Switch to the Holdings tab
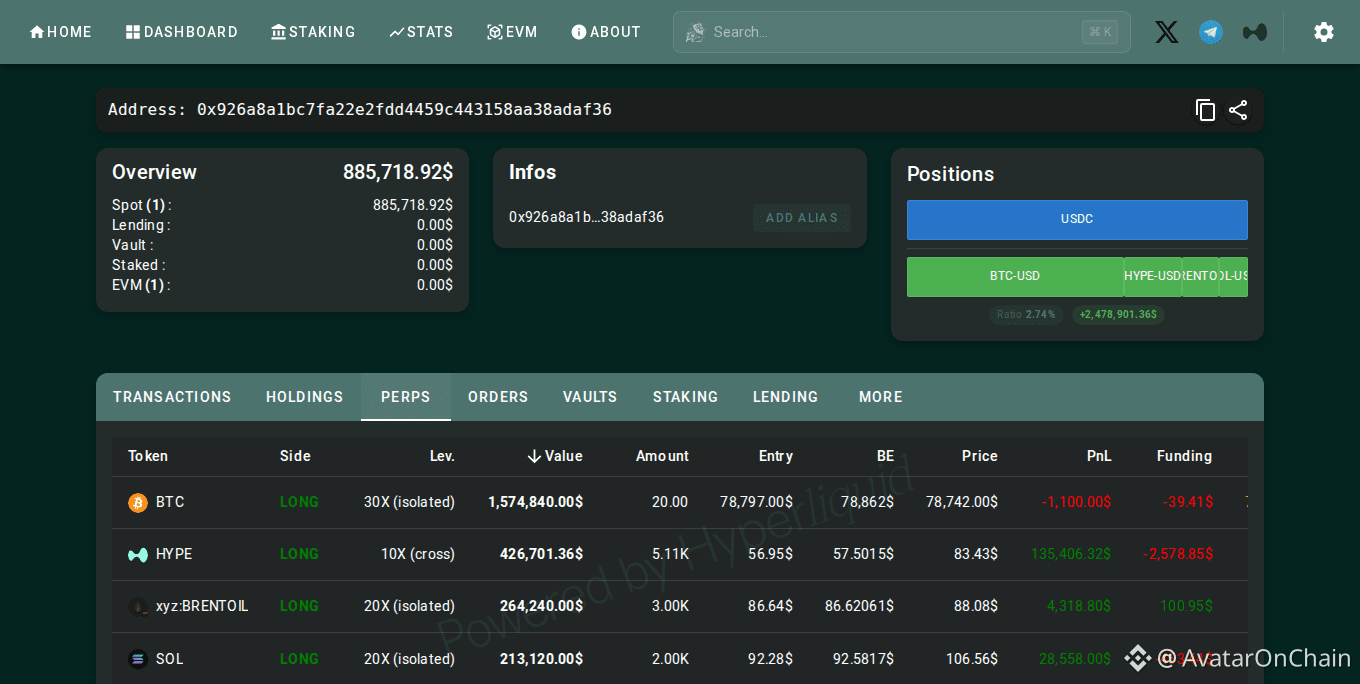The width and height of the screenshot is (1360, 684). click(305, 397)
